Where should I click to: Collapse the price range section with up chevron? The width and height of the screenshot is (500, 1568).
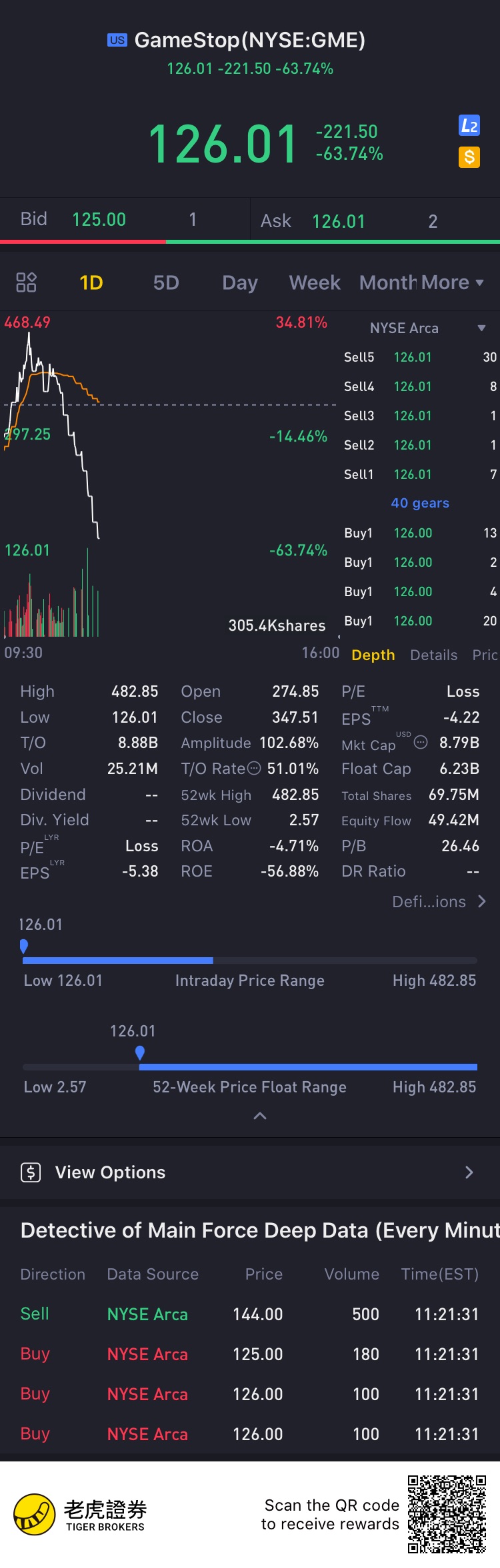point(261,1116)
